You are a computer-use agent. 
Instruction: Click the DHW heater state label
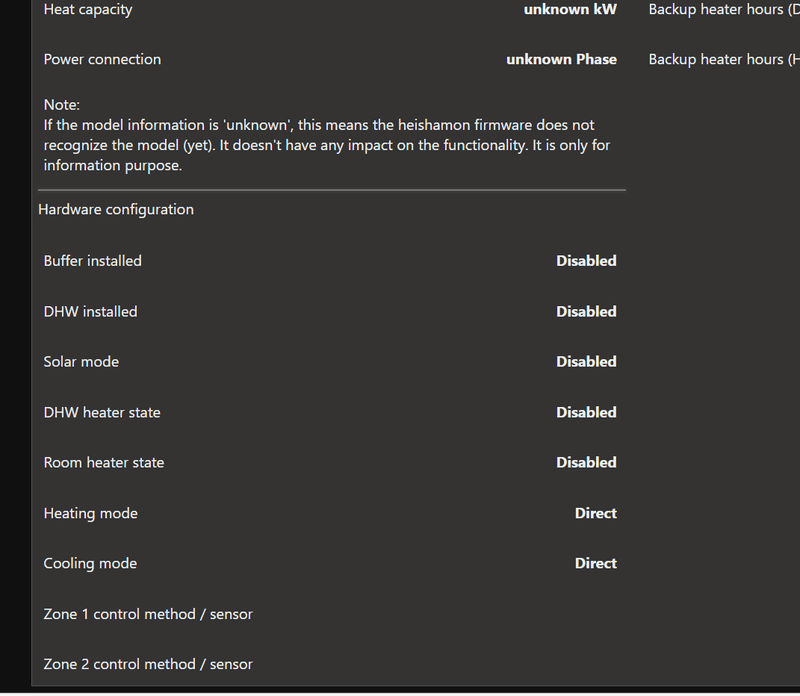pyautogui.click(x=102, y=413)
